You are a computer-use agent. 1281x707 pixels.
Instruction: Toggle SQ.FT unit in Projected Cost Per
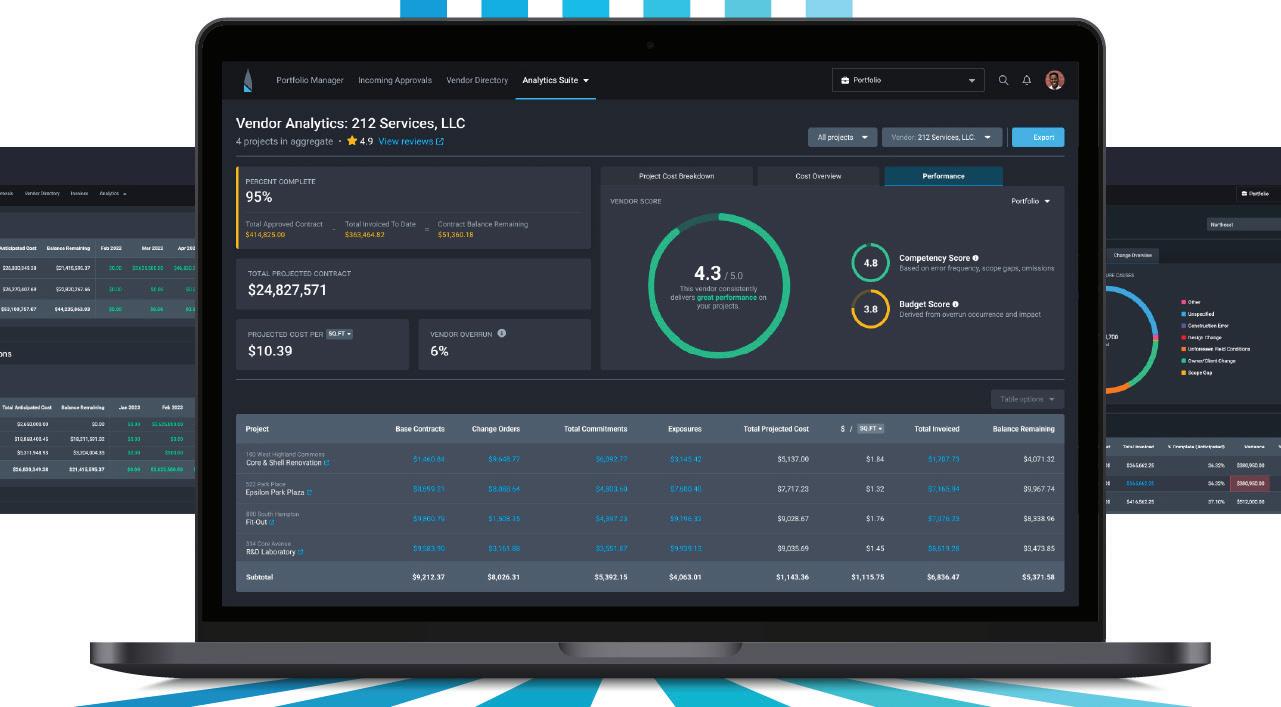coord(340,334)
